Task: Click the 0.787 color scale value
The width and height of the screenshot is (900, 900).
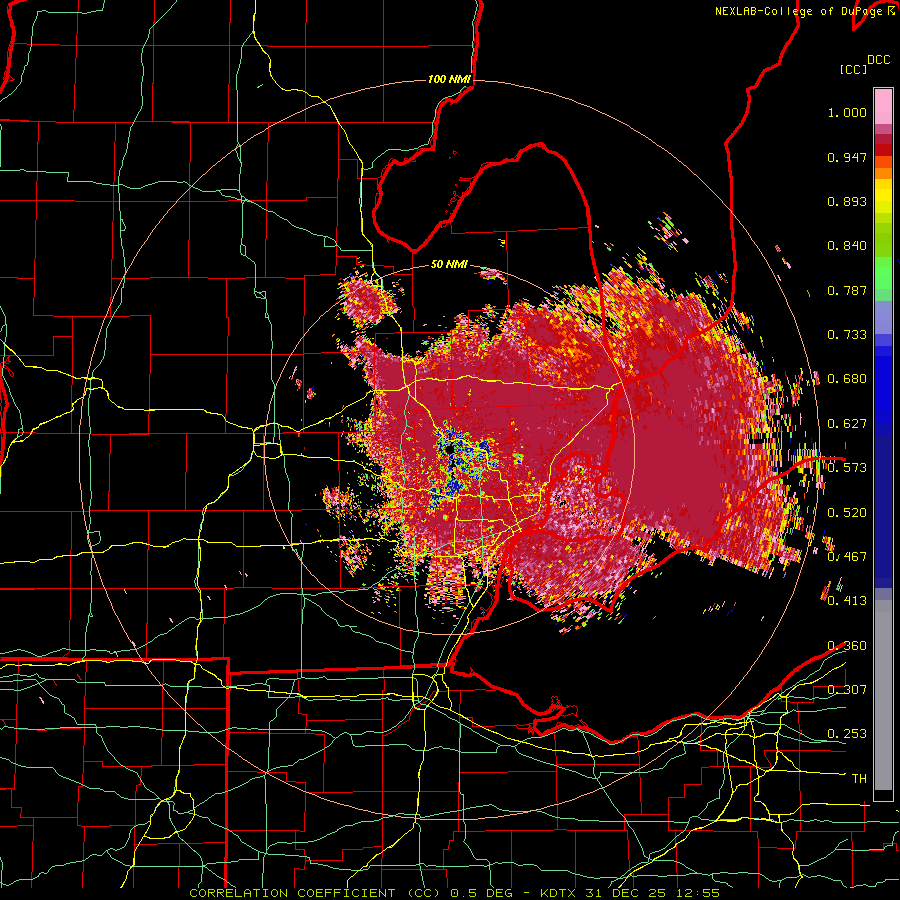Action: tap(847, 290)
